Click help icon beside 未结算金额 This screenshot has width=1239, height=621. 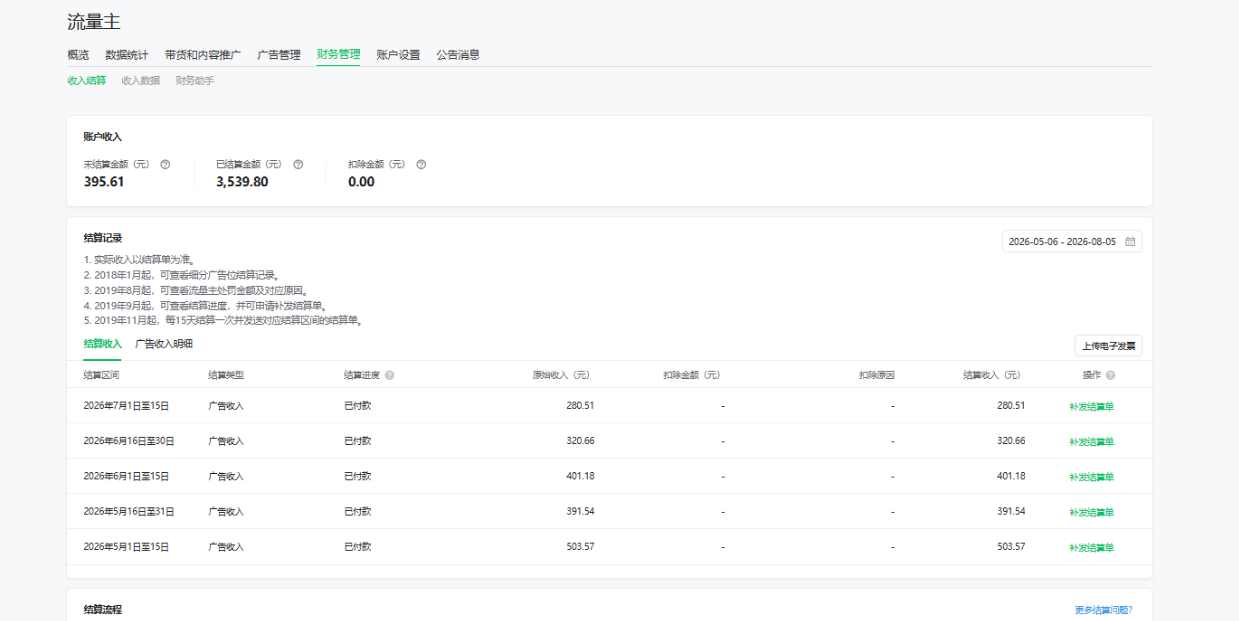tap(165, 164)
